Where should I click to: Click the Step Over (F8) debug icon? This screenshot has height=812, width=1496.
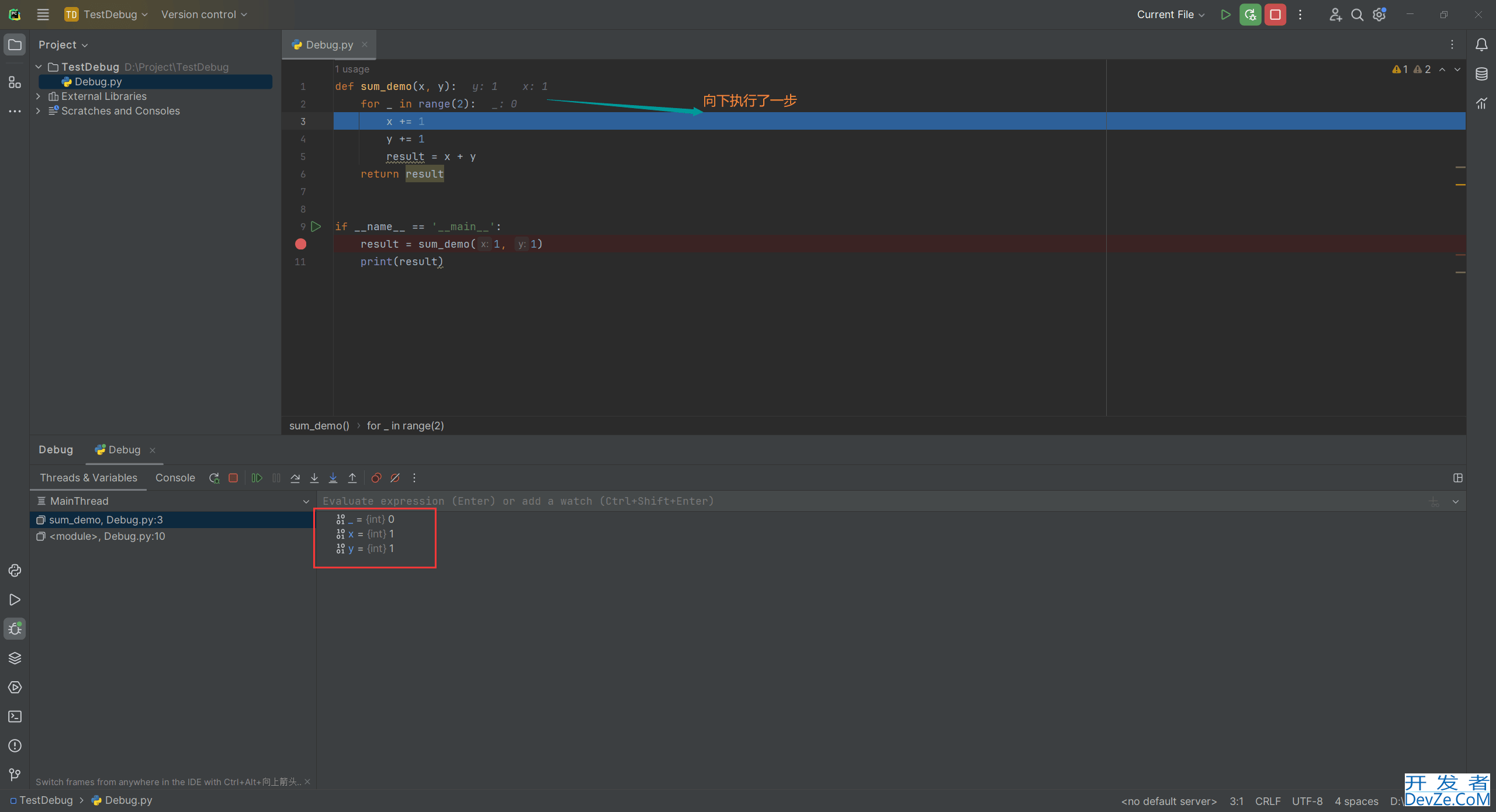pos(295,478)
